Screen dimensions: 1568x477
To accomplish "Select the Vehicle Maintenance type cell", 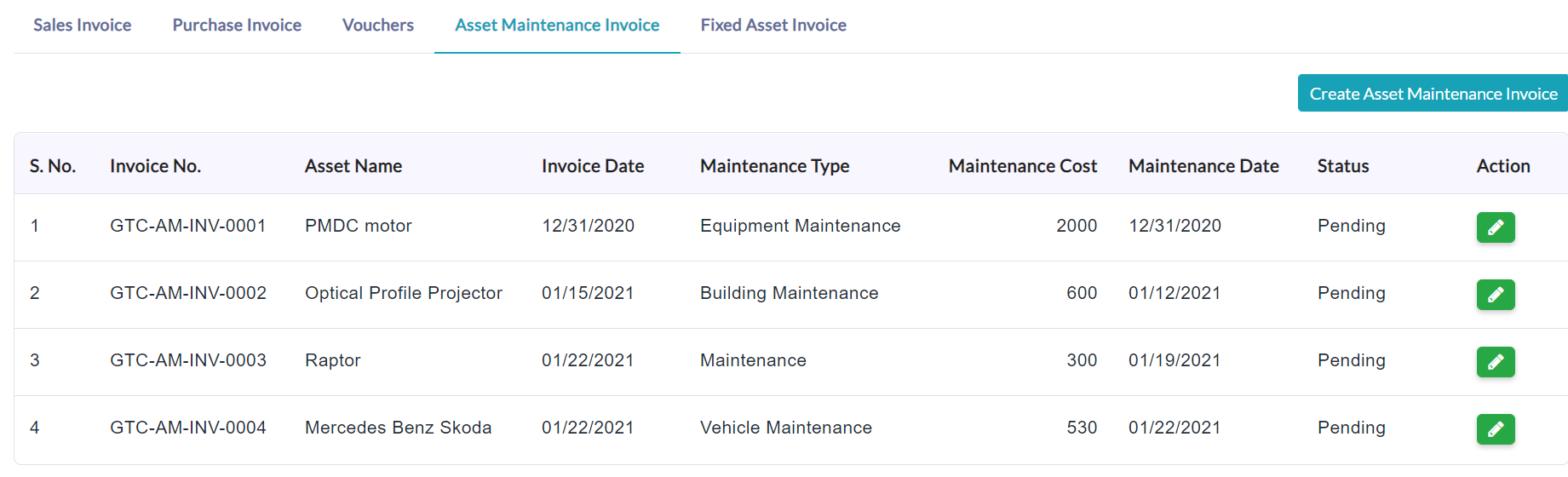I will pyautogui.click(x=786, y=428).
